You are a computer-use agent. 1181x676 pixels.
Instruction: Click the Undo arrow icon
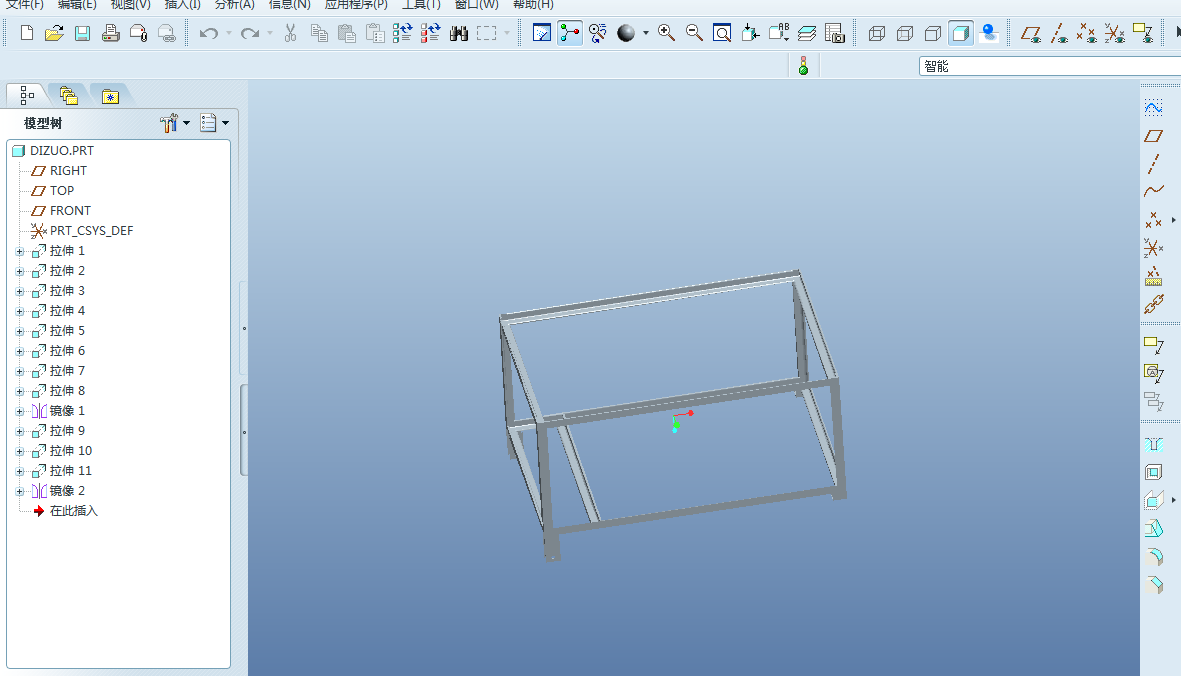209,33
